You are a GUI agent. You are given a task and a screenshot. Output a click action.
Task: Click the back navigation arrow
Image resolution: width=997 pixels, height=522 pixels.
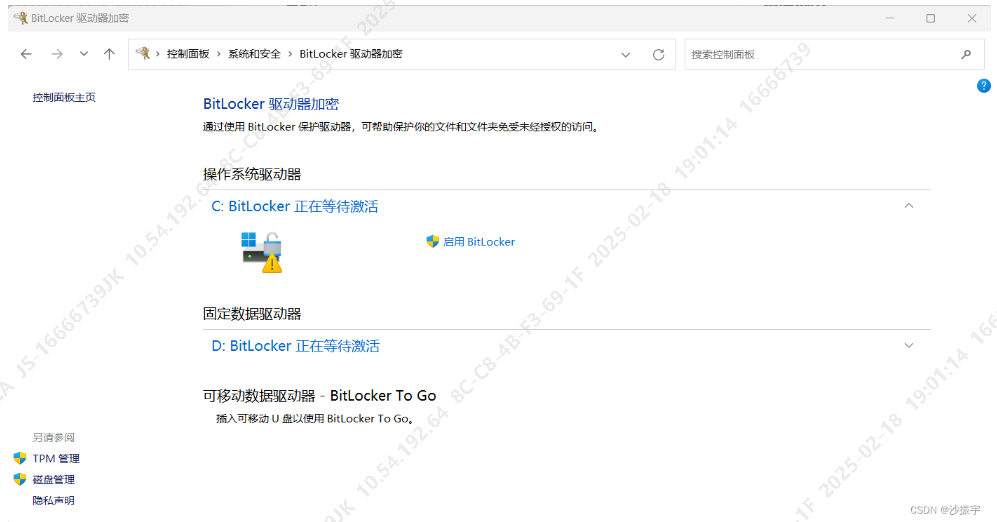click(x=26, y=54)
